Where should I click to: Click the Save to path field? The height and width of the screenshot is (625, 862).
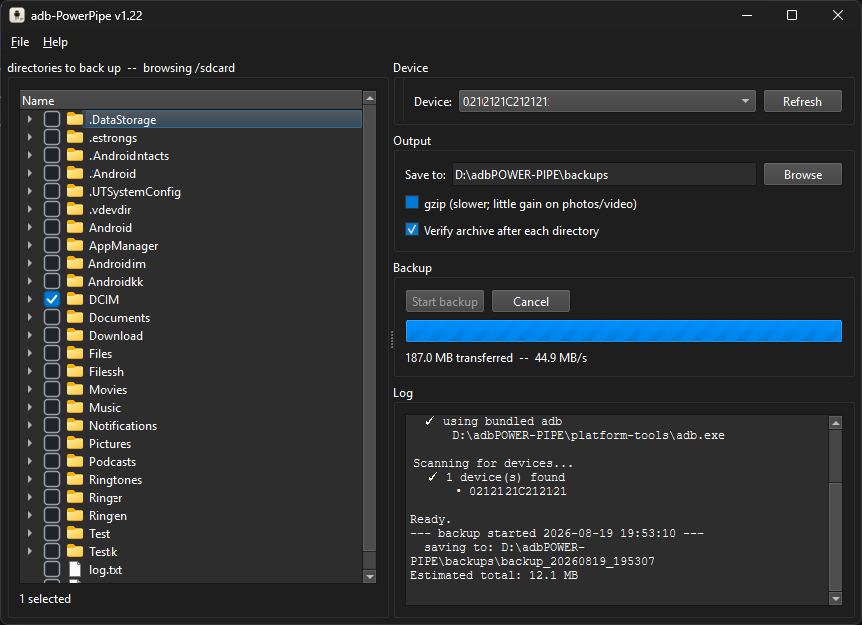pos(604,174)
